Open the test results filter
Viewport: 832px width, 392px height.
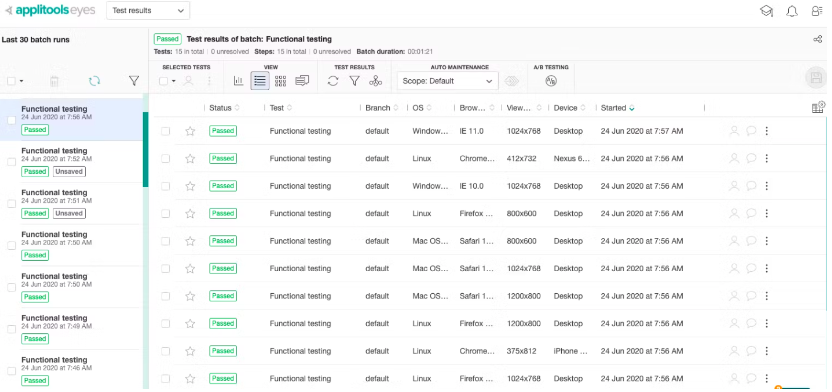354,81
